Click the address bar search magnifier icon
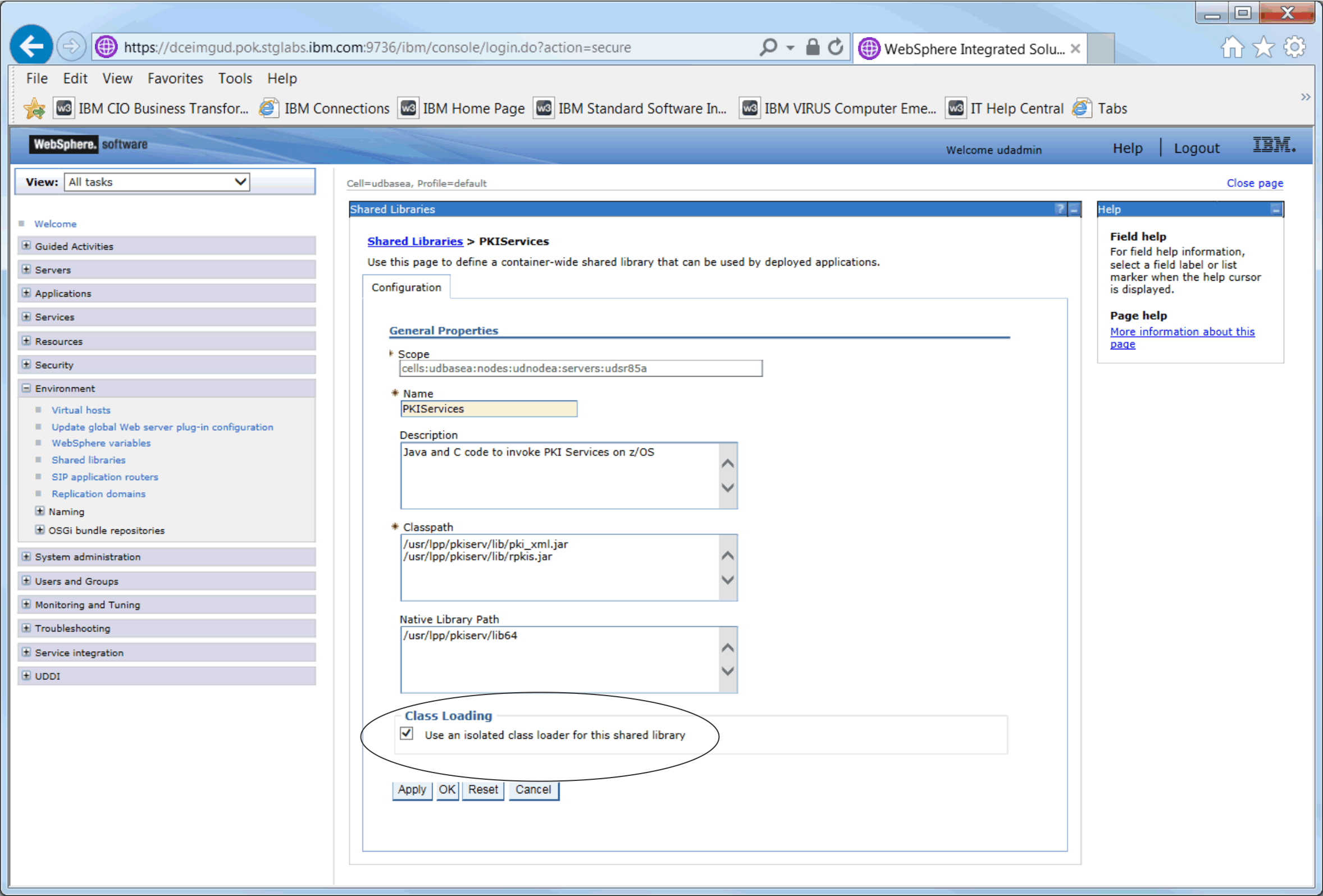1323x896 pixels. pos(768,47)
